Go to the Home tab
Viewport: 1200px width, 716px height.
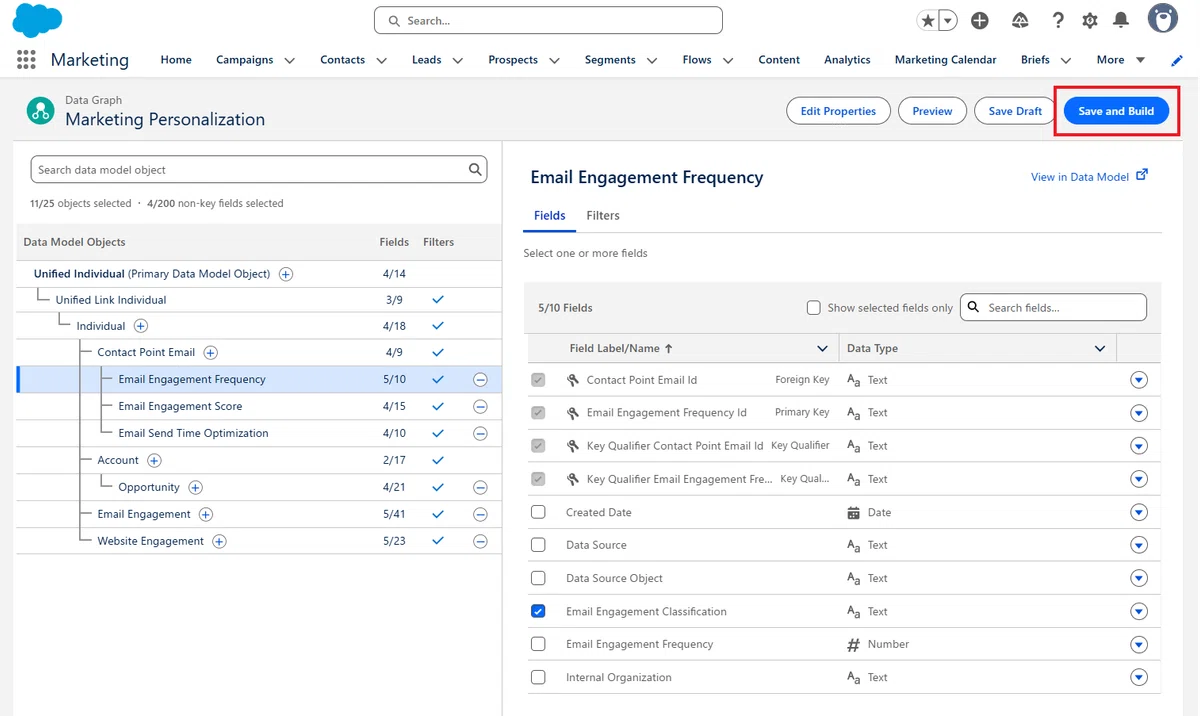coord(176,60)
